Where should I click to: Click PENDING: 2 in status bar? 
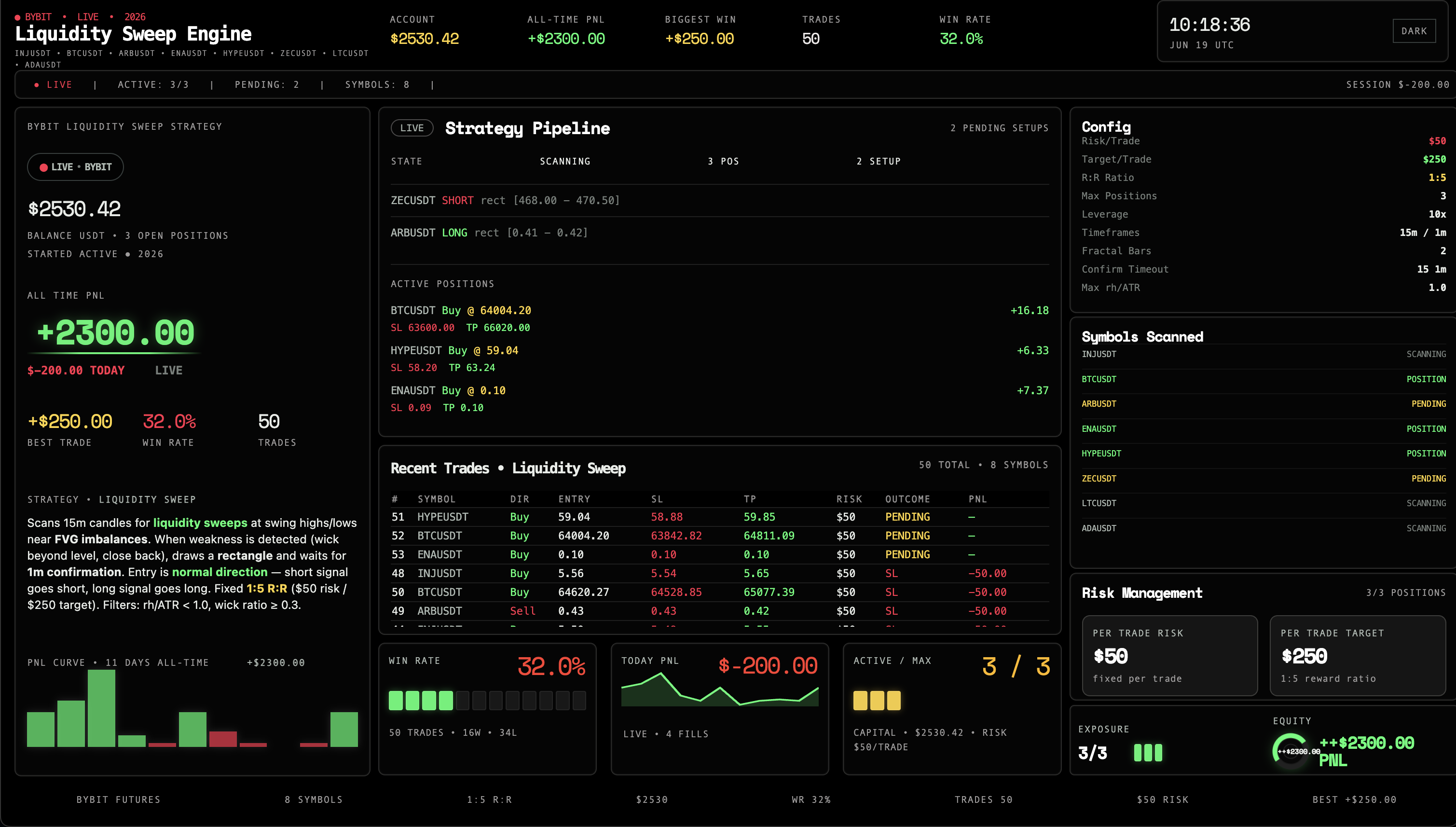267,84
